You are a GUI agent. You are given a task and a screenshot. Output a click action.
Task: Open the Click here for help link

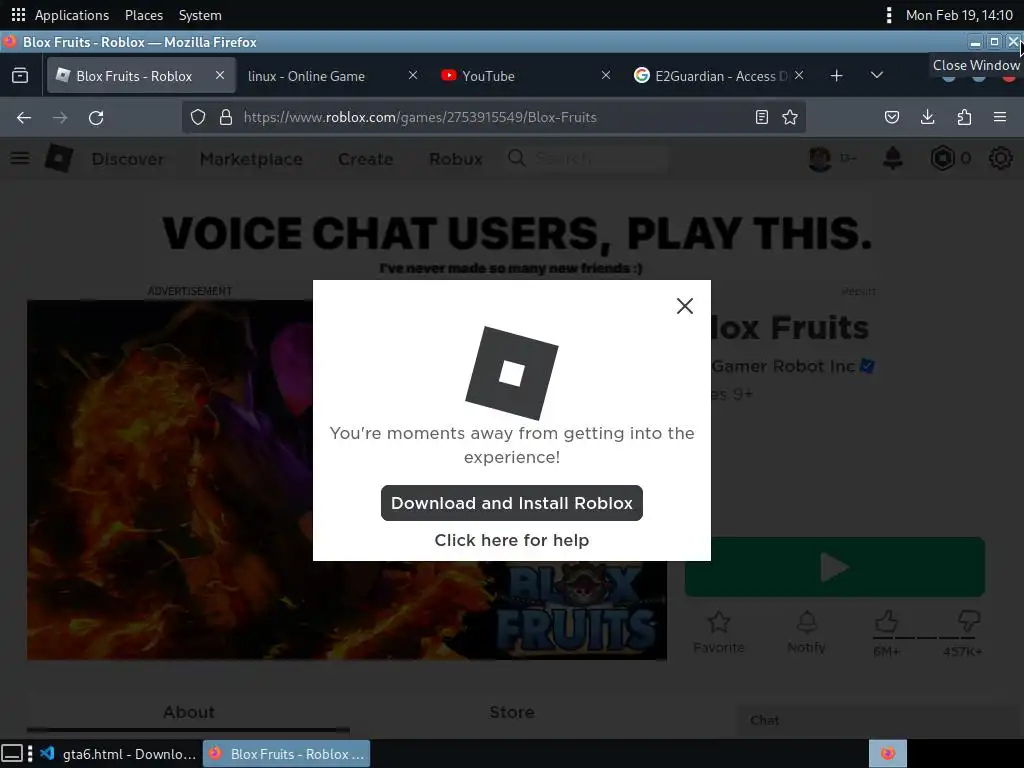(511, 540)
